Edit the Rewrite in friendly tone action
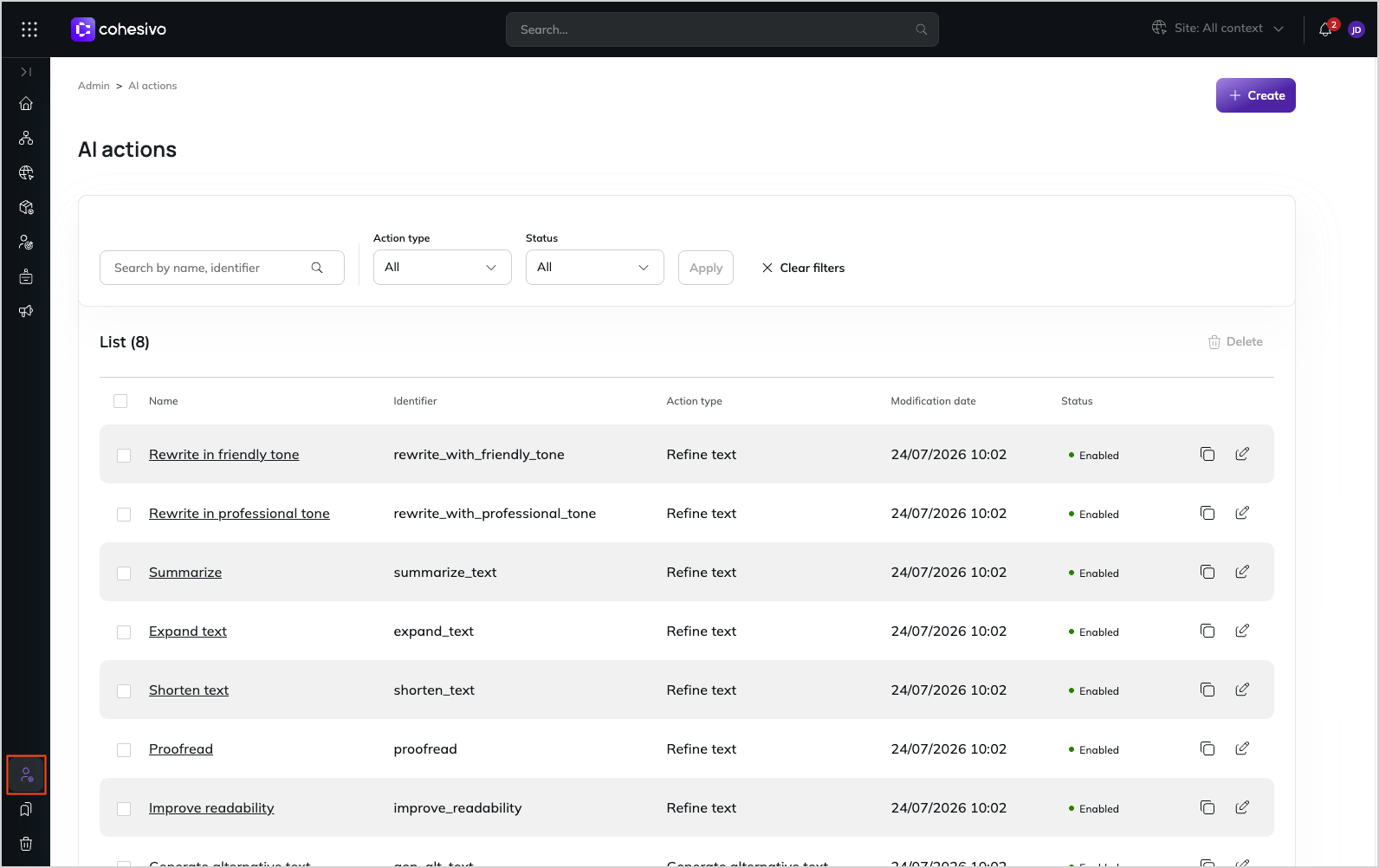 tap(1242, 454)
